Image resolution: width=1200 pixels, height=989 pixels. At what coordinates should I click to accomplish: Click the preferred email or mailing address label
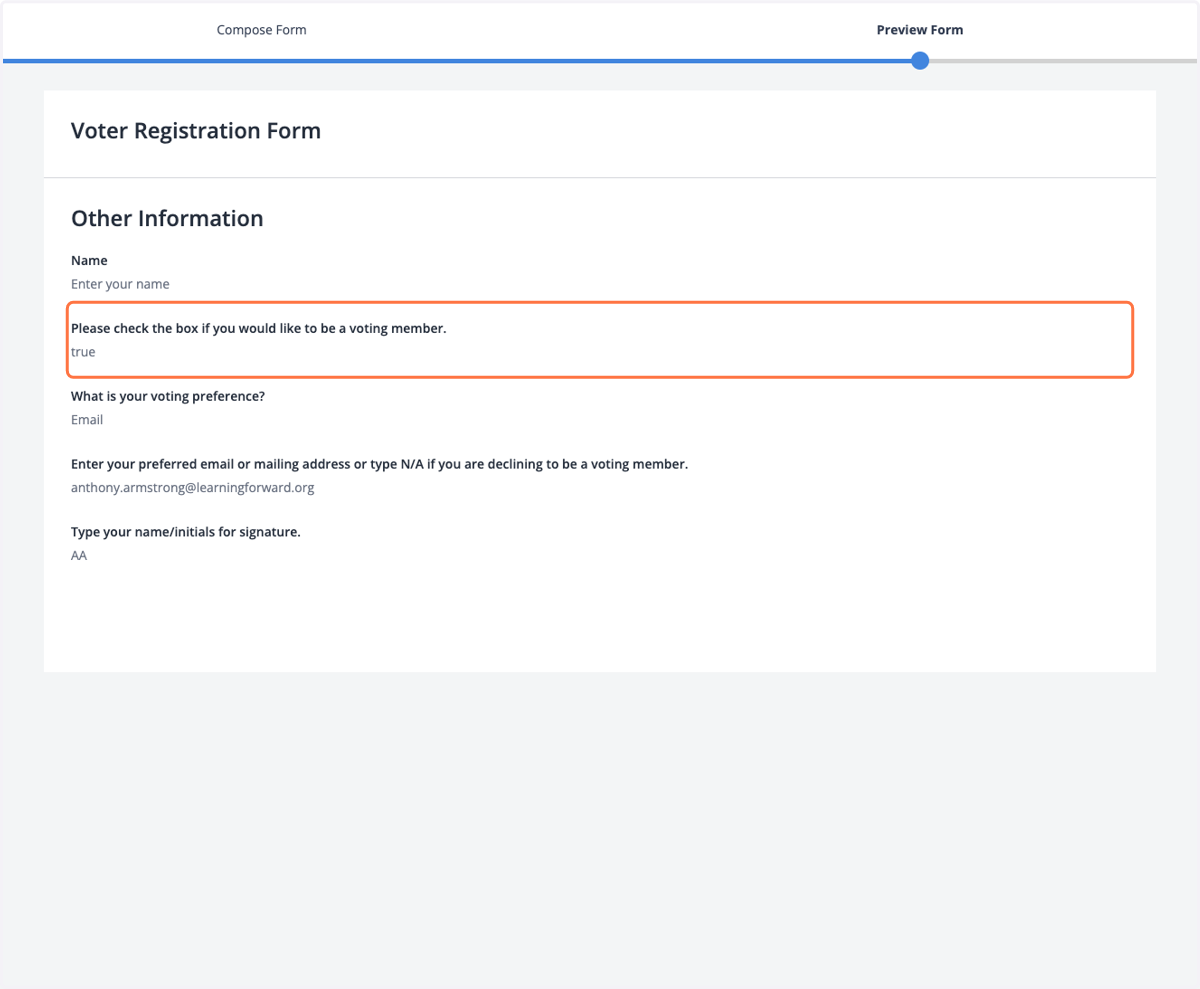(380, 464)
